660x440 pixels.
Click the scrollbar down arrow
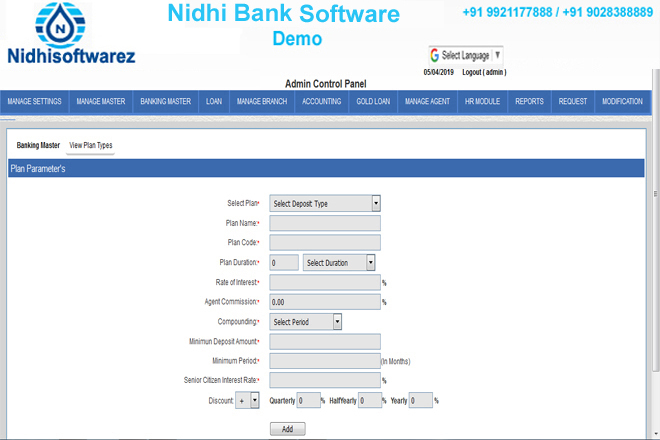point(656,434)
